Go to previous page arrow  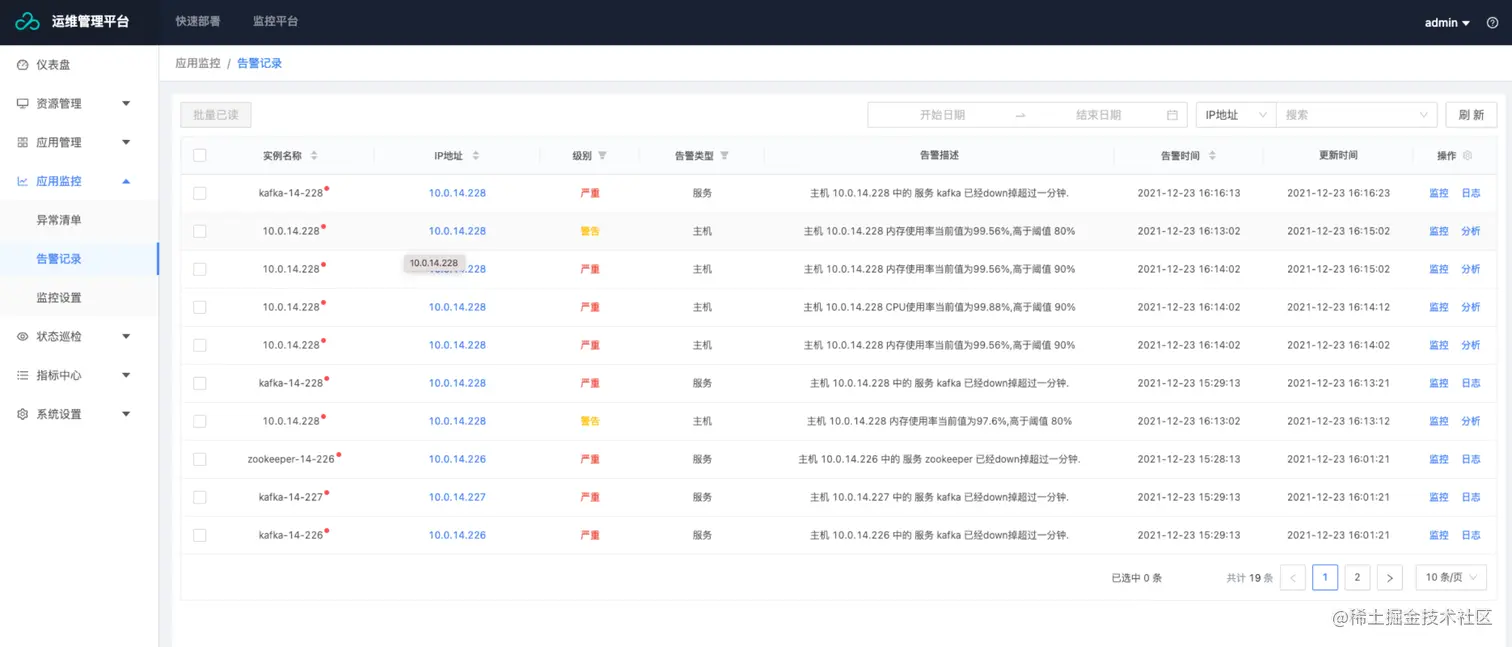1293,578
